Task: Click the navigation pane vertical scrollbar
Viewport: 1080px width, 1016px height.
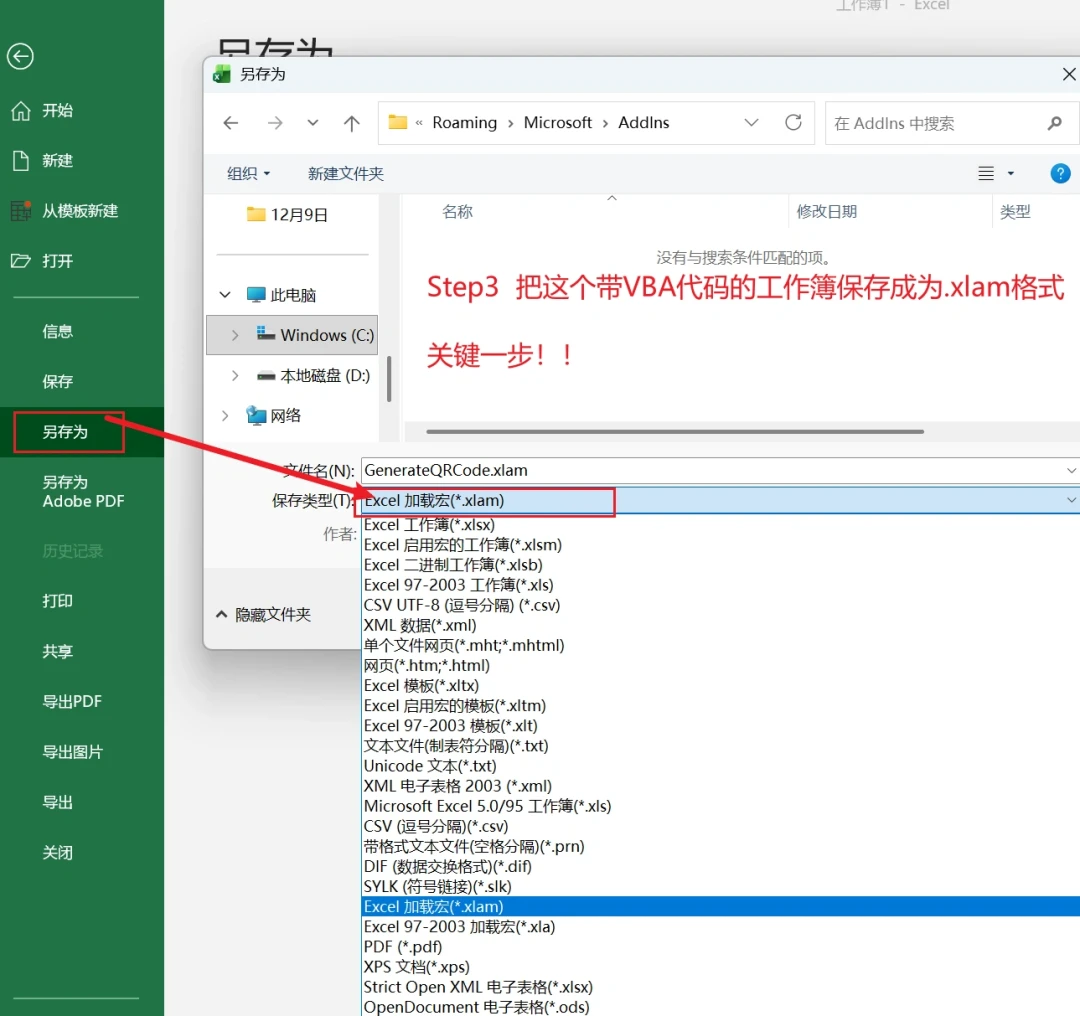Action: pos(389,378)
